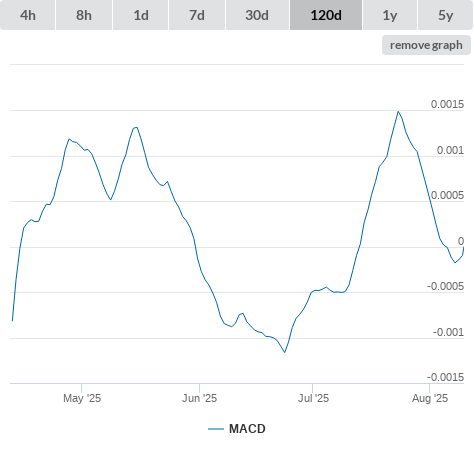Click the -0.0015 y-axis label
The width and height of the screenshot is (474, 455).
tap(445, 377)
